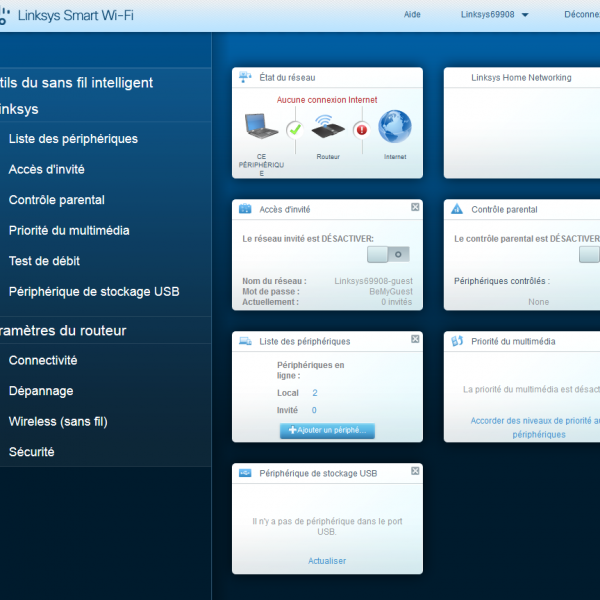
Task: Toggle the guest network switch
Action: (381, 254)
